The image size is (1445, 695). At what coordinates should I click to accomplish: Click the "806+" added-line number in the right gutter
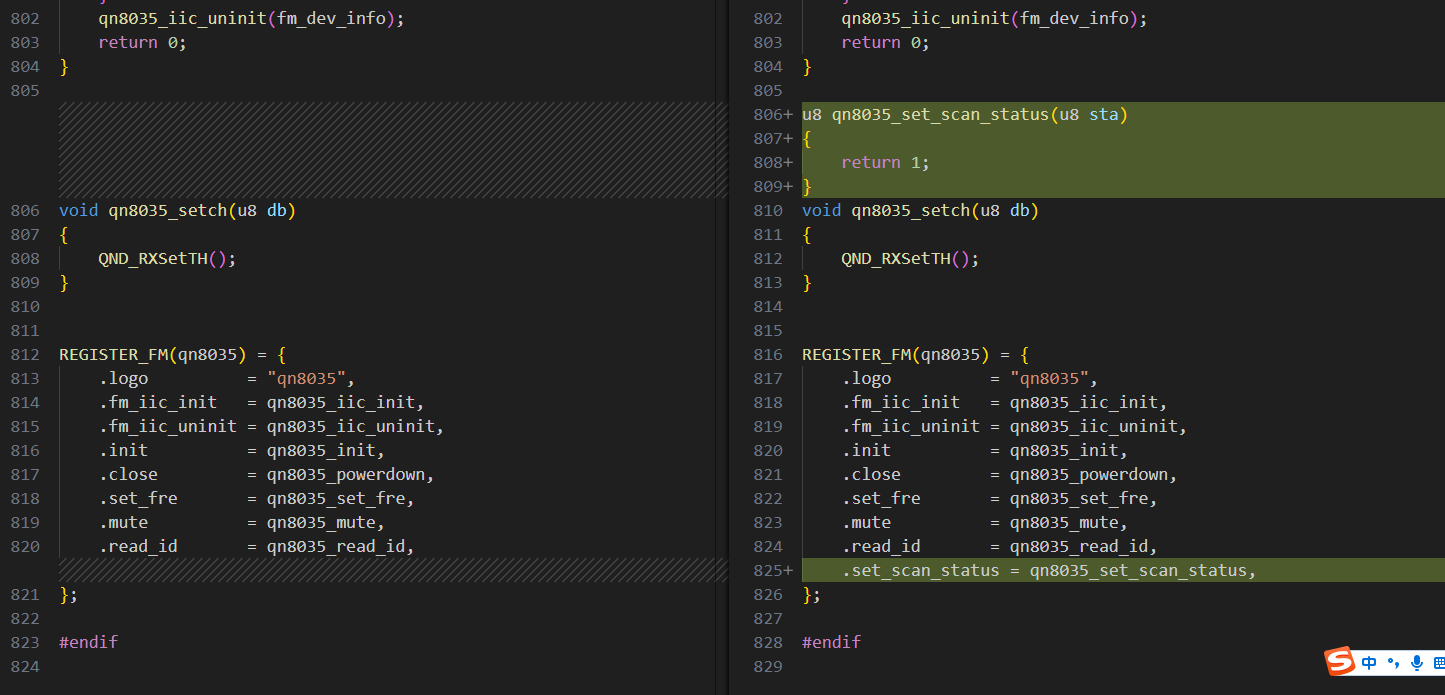(773, 115)
